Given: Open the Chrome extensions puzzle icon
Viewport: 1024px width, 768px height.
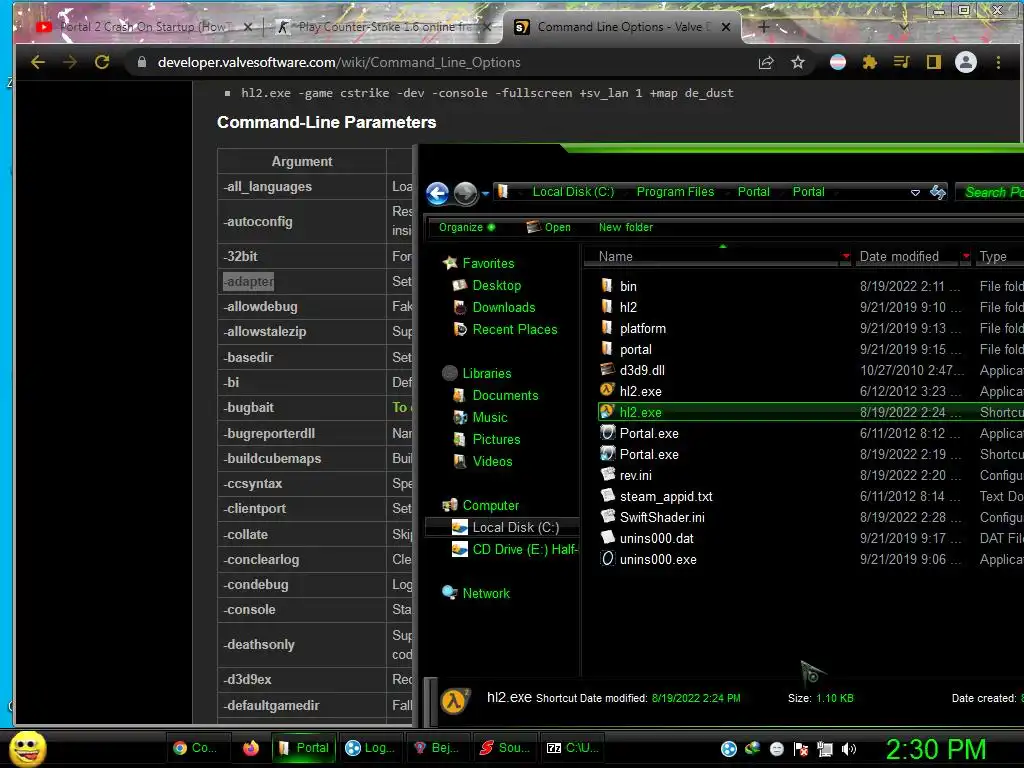Looking at the screenshot, I should 869,62.
